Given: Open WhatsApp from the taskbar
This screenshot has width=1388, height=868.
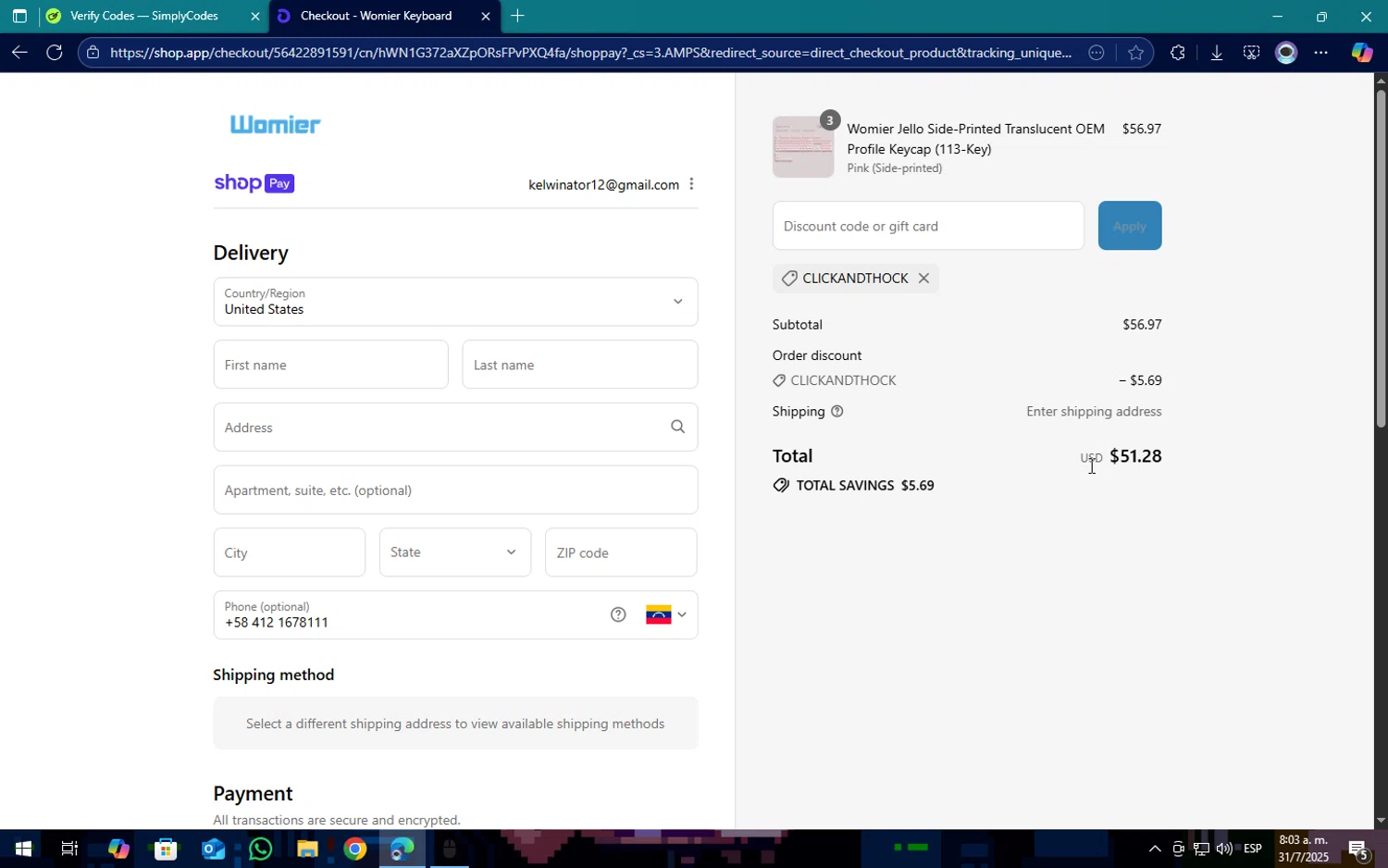Looking at the screenshot, I should pos(260,849).
